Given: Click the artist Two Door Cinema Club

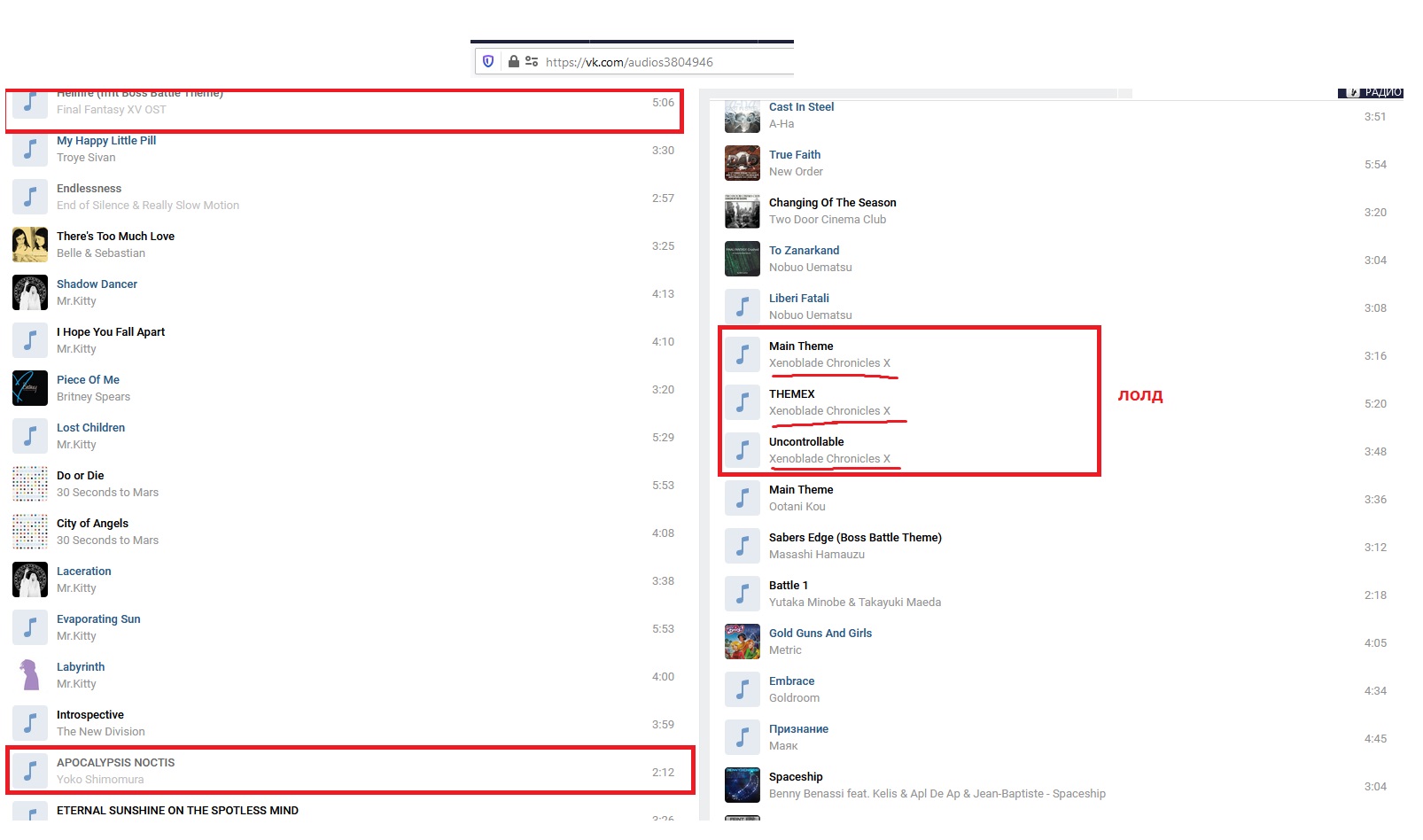Looking at the screenshot, I should tap(828, 220).
